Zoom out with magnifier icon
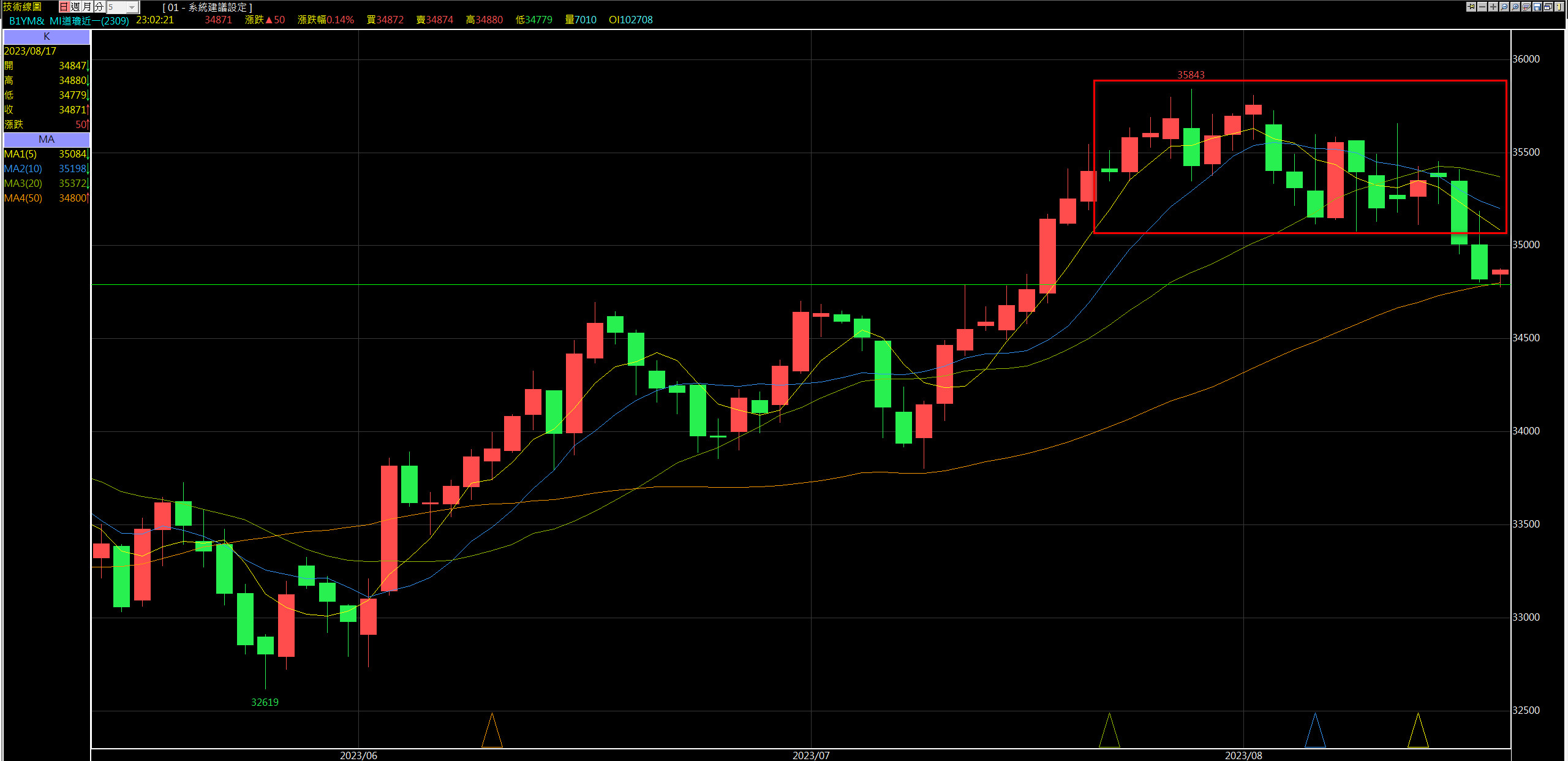The height and width of the screenshot is (761, 1568). coord(1504,7)
